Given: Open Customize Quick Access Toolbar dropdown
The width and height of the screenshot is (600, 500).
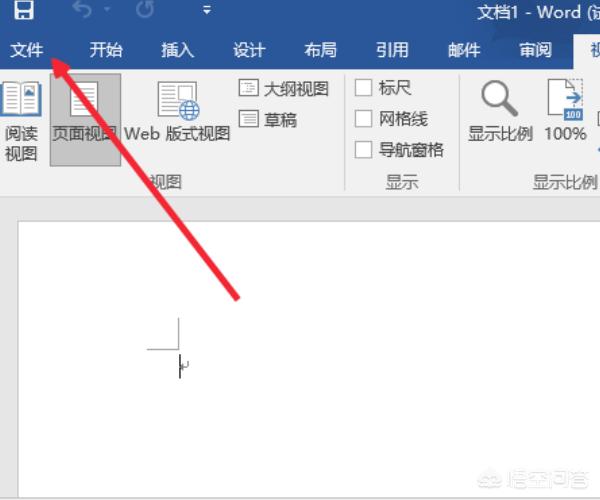Looking at the screenshot, I should pyautogui.click(x=207, y=10).
